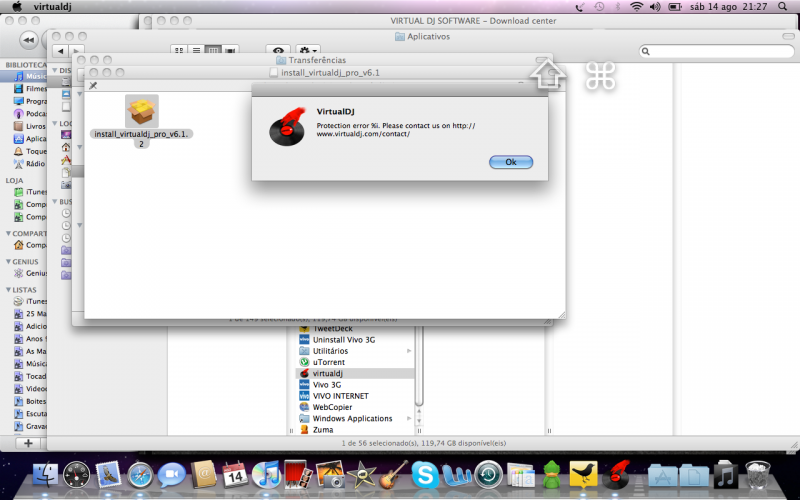This screenshot has height=500, width=800.
Task: Collapse the DIS section triangle in Finder sidebar
Action: [x=55, y=70]
